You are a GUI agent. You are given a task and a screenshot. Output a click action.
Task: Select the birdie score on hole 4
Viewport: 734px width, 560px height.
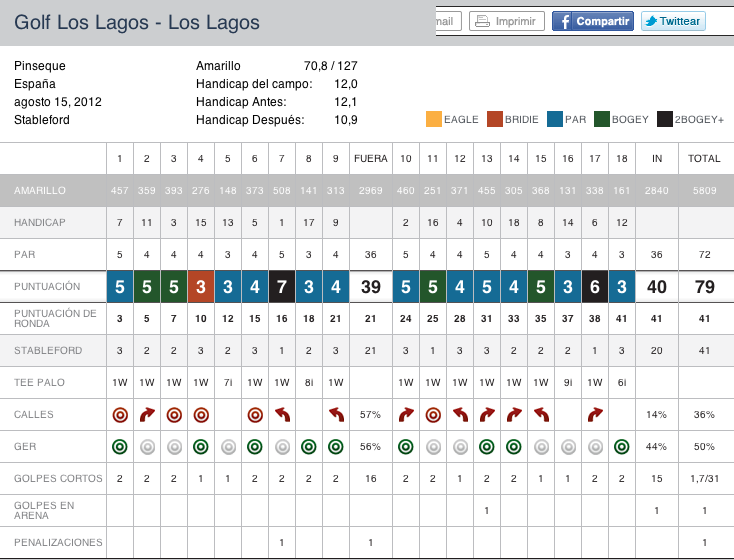click(x=201, y=287)
